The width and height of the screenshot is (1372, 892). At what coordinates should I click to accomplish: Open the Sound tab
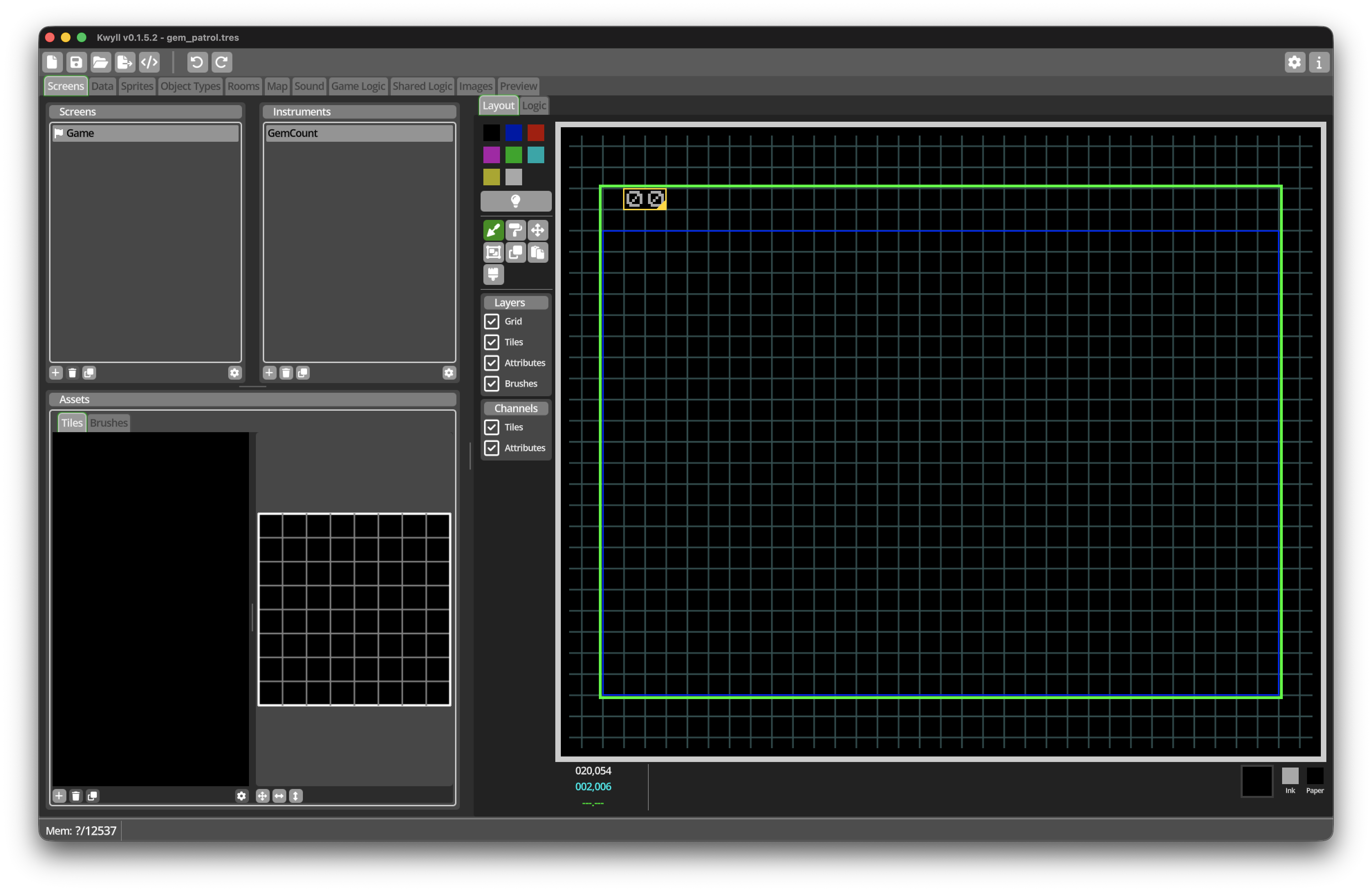[309, 86]
